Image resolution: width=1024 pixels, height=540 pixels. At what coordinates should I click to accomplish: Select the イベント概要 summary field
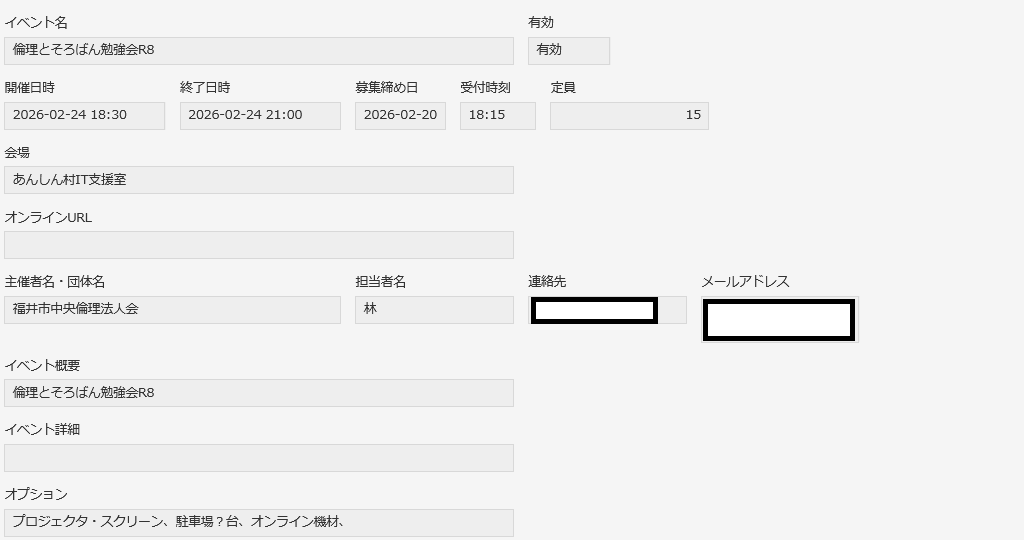click(x=259, y=393)
